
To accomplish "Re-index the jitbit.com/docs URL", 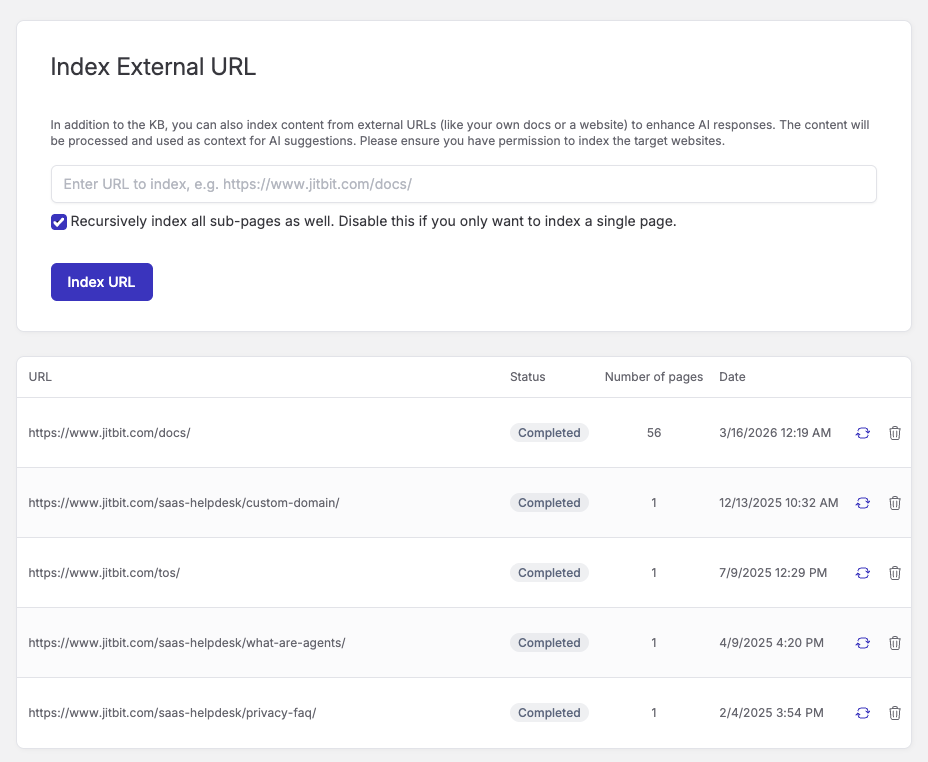I will point(862,433).
